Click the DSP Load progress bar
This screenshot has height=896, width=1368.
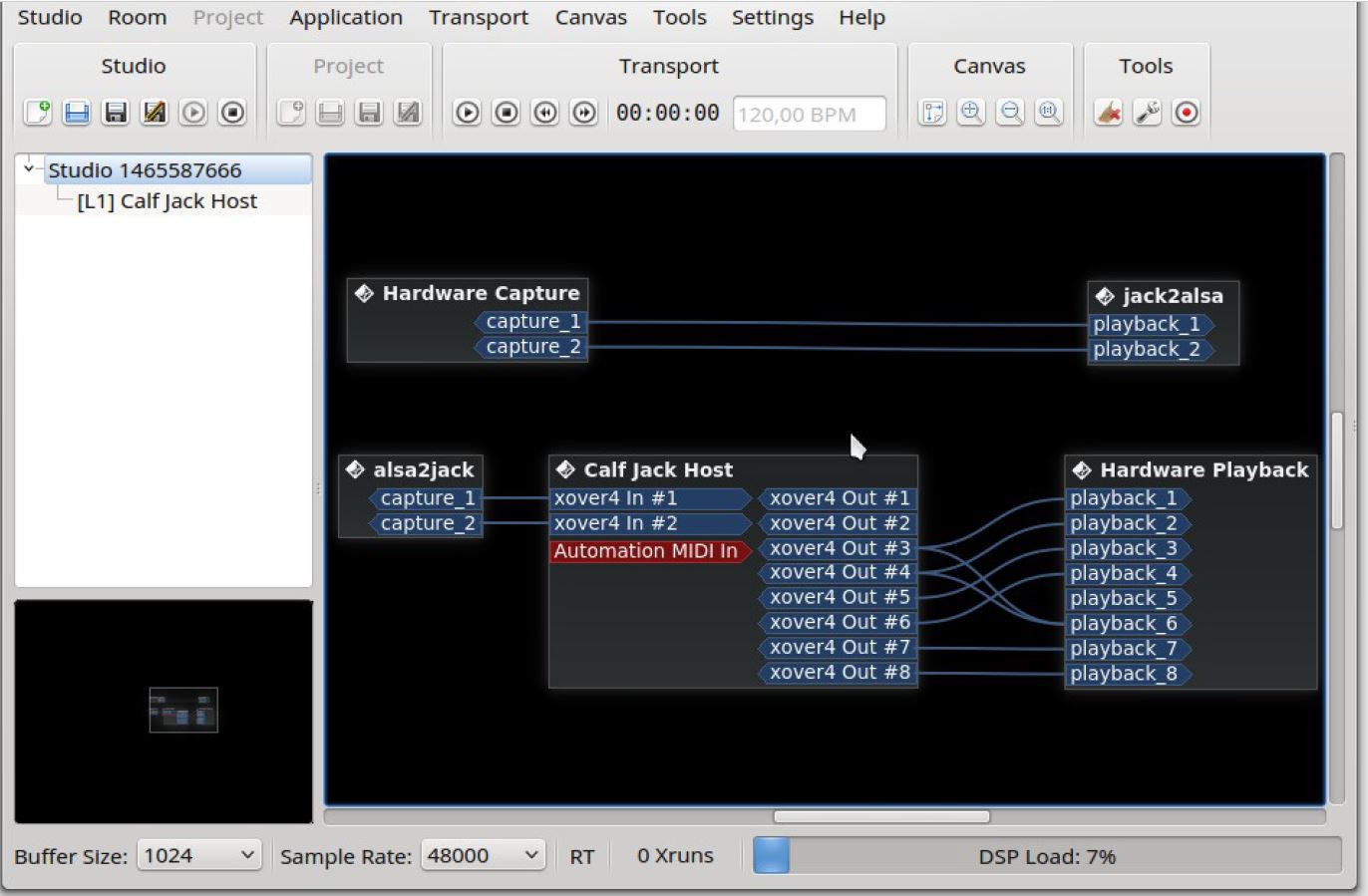click(x=1047, y=856)
